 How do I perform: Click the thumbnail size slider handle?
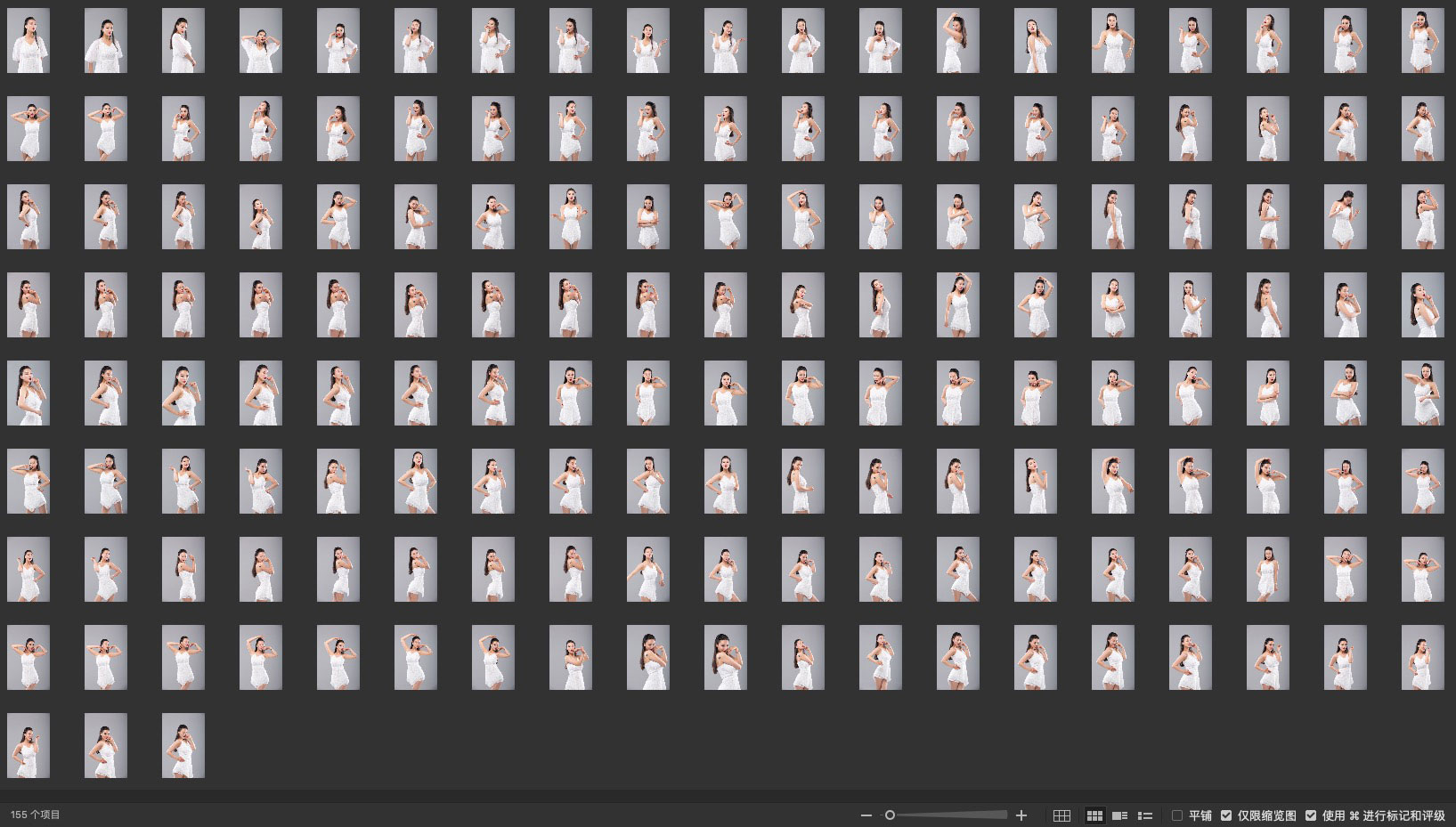890,815
